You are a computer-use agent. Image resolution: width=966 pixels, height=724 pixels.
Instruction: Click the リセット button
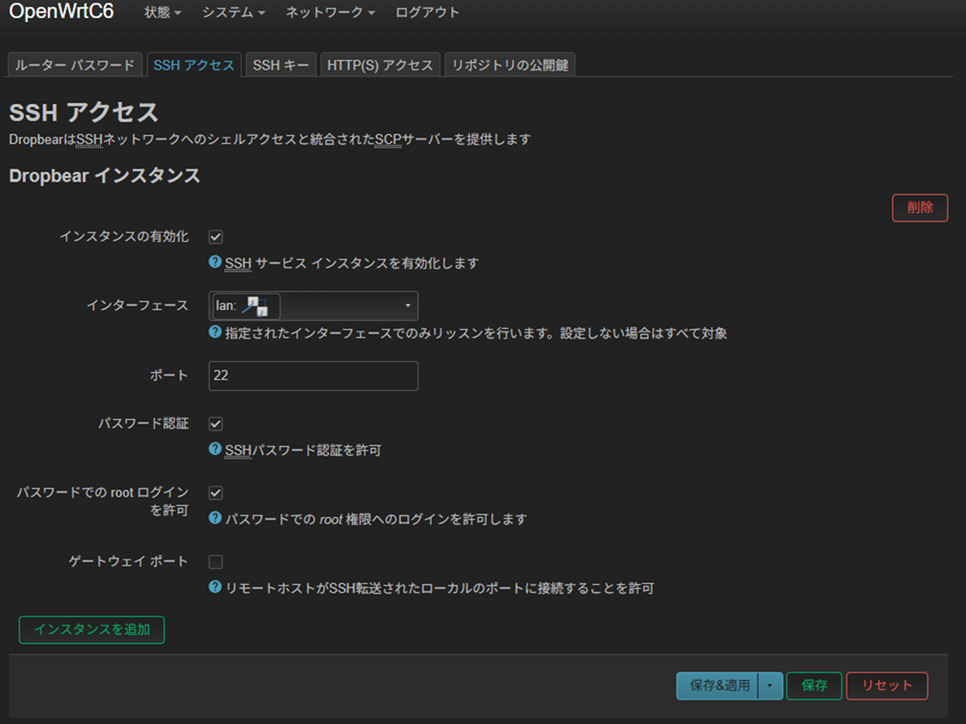coord(887,686)
